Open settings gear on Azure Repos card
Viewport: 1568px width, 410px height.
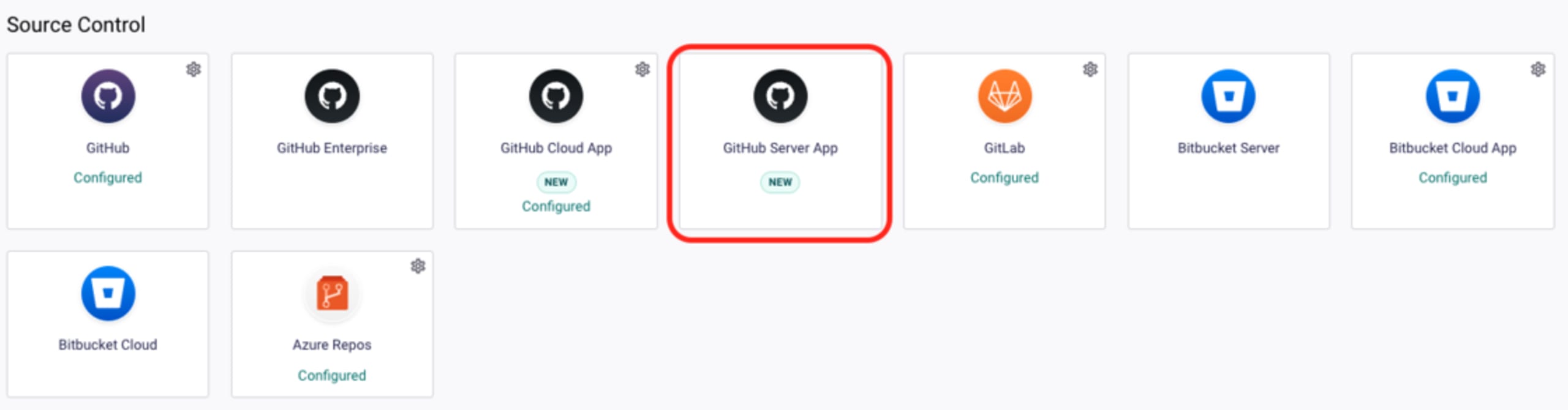pyautogui.click(x=418, y=266)
